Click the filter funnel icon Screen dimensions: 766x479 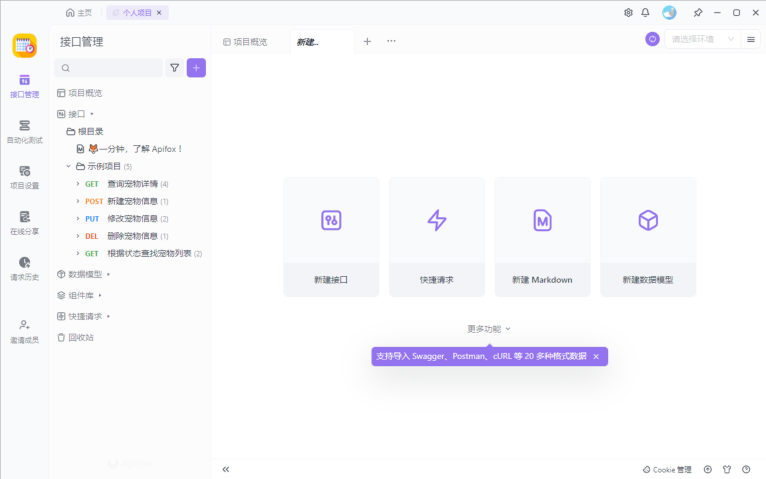point(174,68)
